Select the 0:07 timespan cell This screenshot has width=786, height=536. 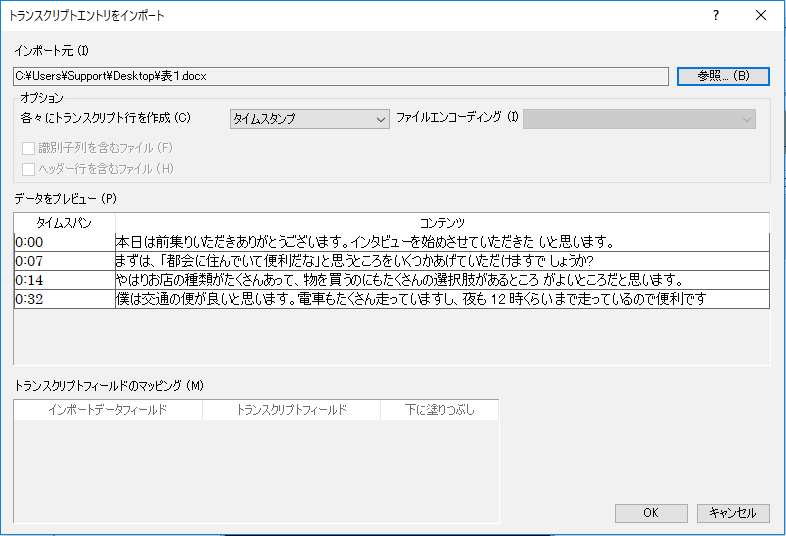click(x=65, y=261)
